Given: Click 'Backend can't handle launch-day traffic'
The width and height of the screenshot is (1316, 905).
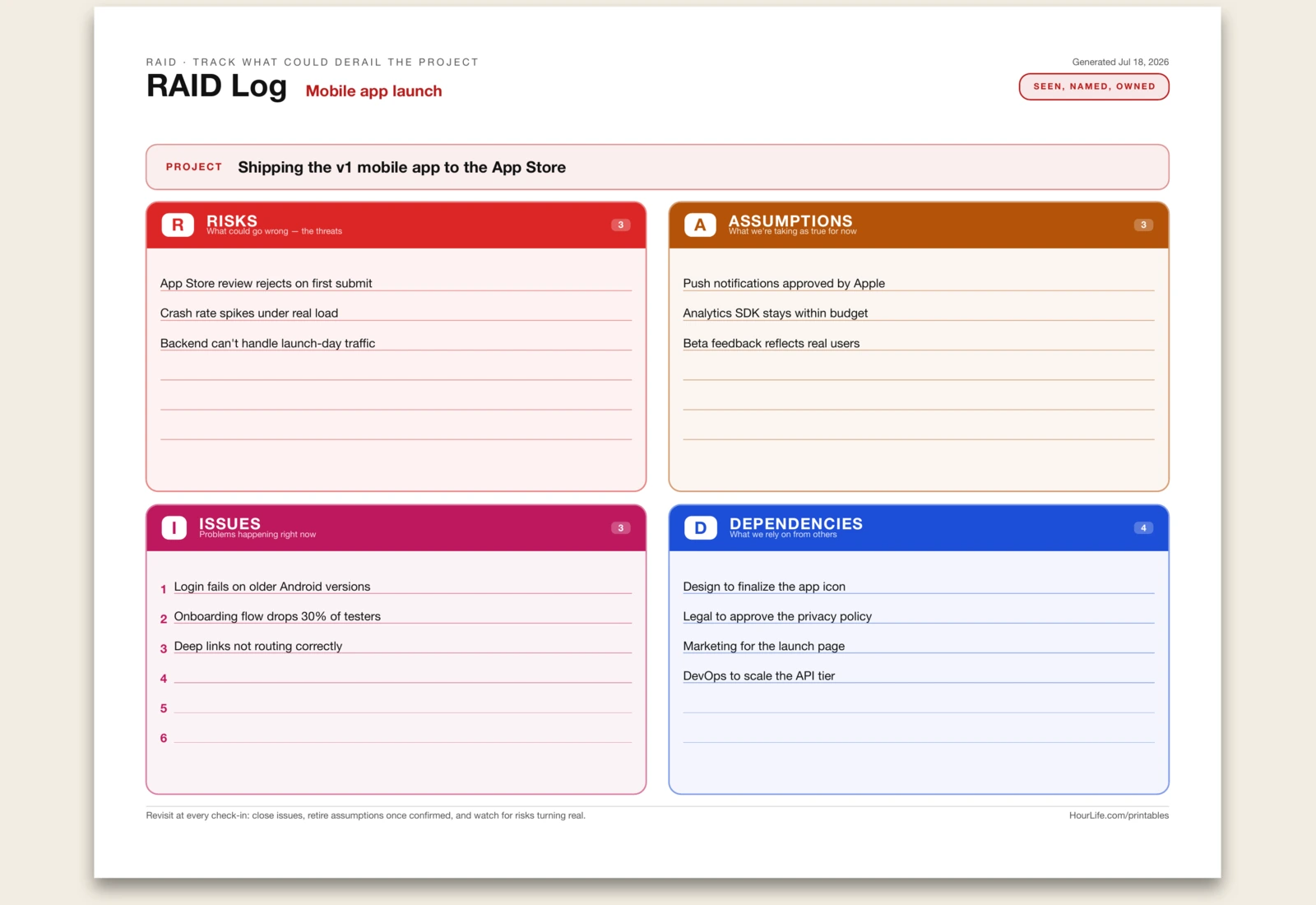Looking at the screenshot, I should point(267,343).
